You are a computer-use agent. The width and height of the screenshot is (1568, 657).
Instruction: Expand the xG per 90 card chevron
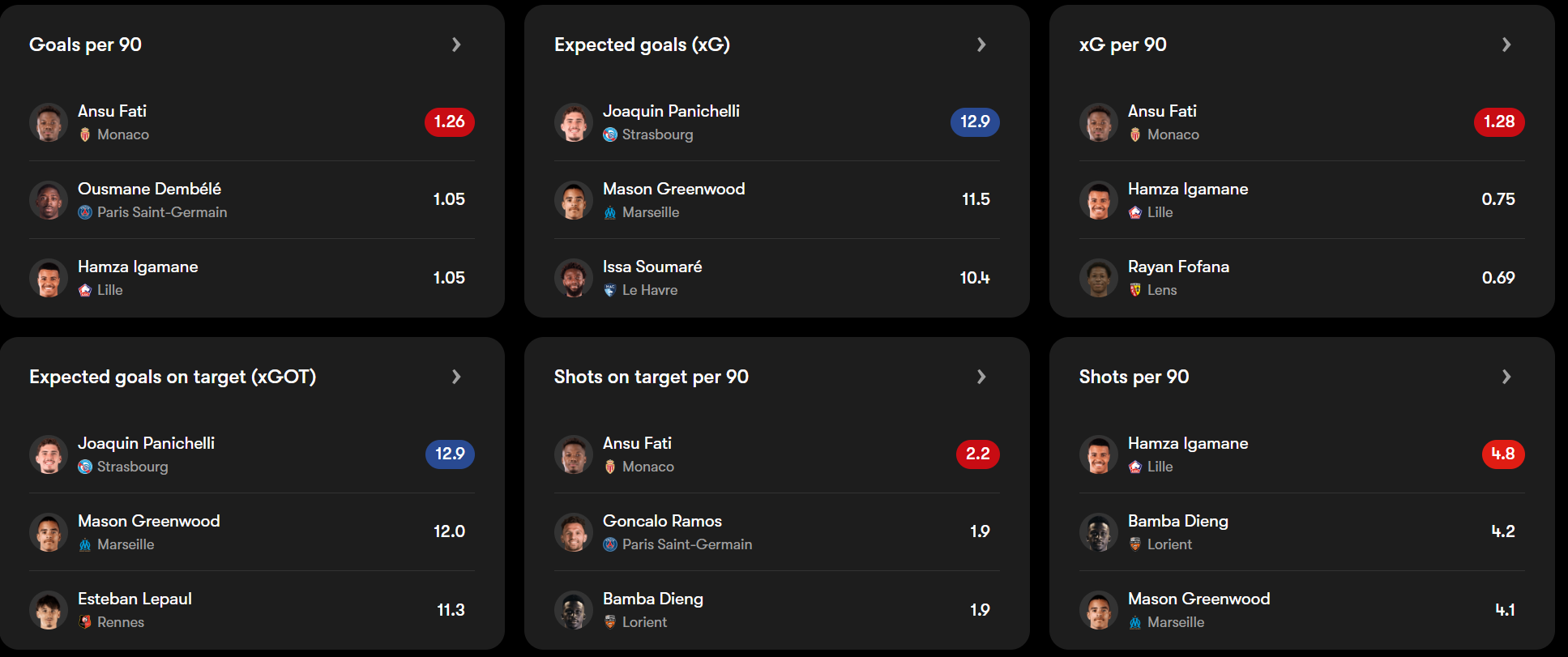point(1506,45)
